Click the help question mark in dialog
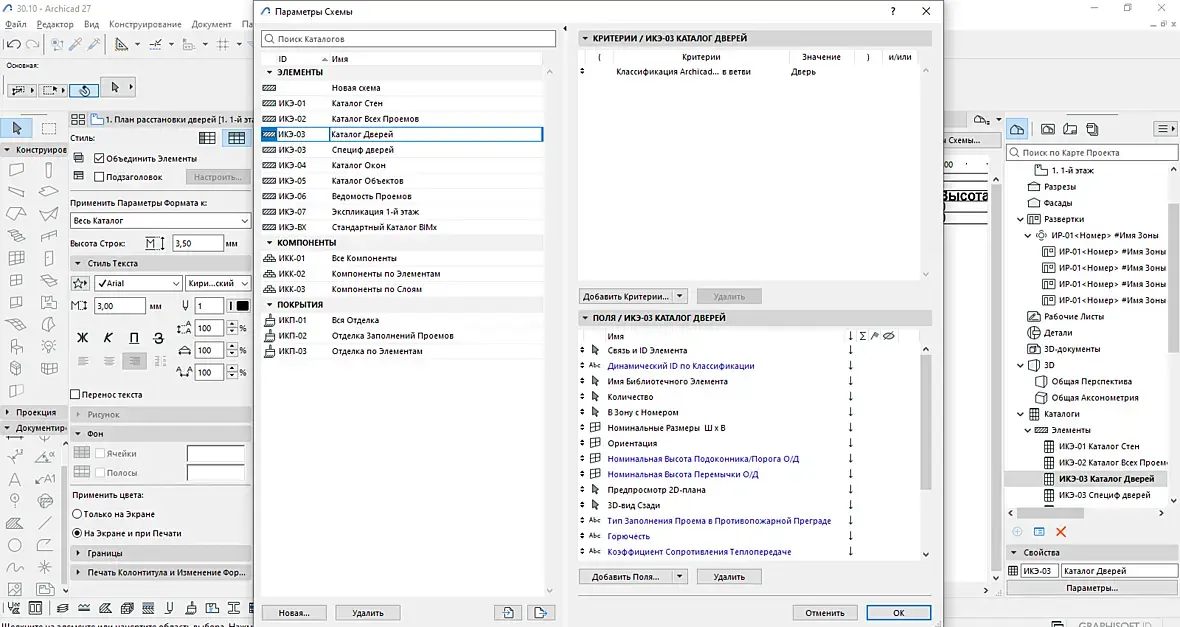 coord(893,11)
